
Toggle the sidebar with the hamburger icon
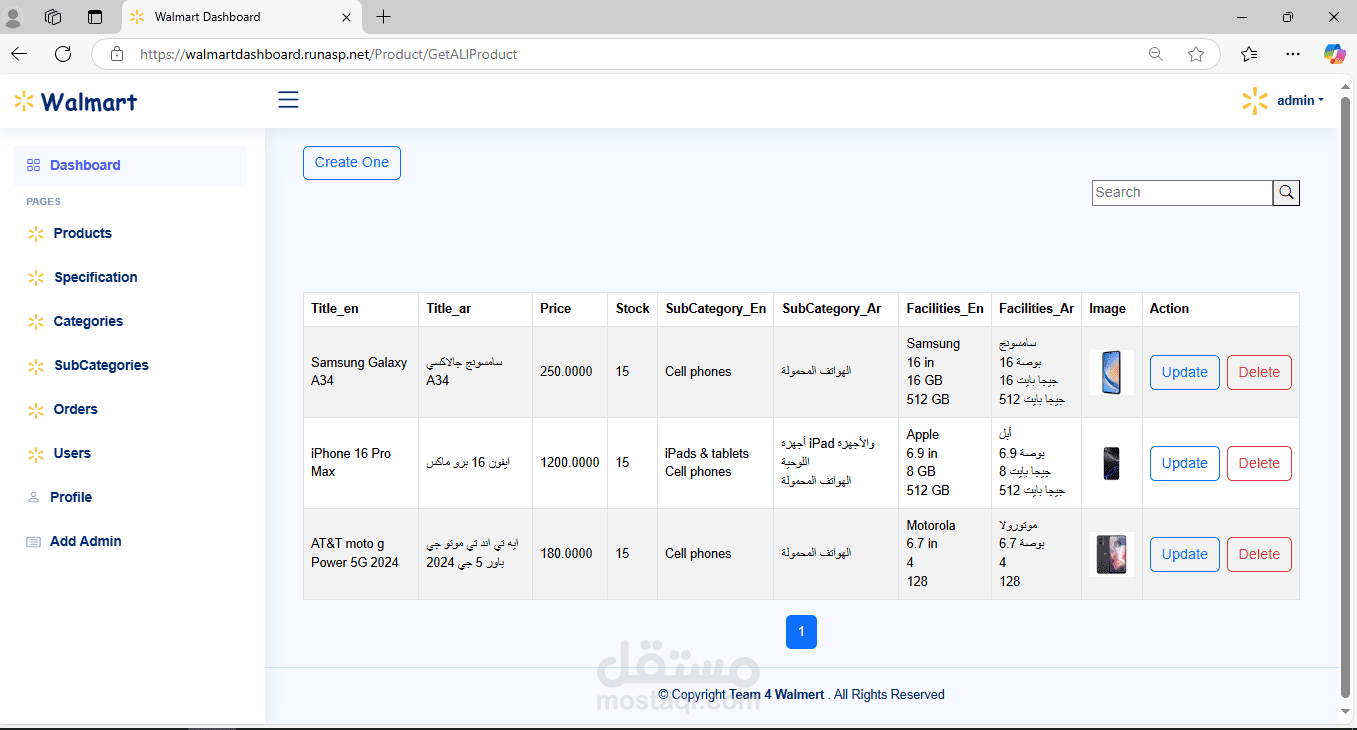pyautogui.click(x=288, y=100)
